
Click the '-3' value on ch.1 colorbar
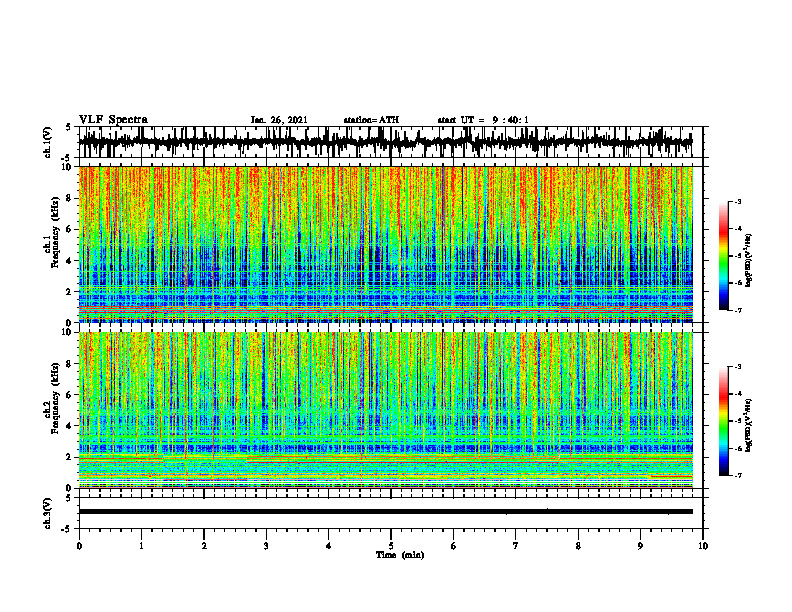[x=738, y=202]
